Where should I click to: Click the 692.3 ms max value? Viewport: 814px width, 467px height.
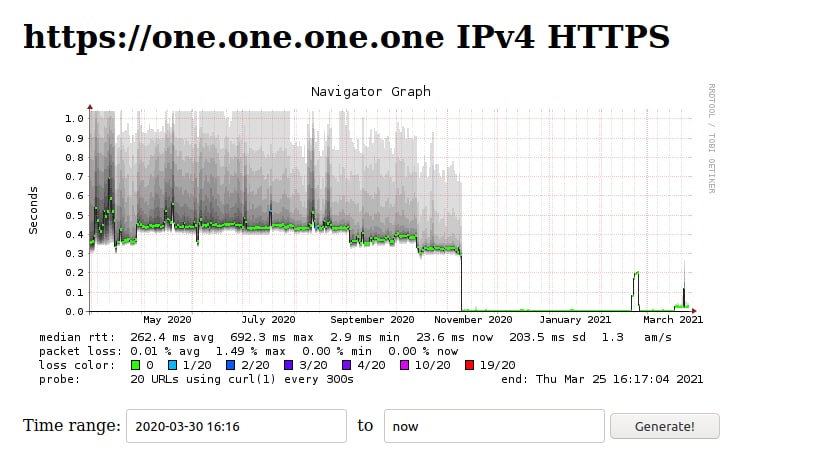(272, 337)
